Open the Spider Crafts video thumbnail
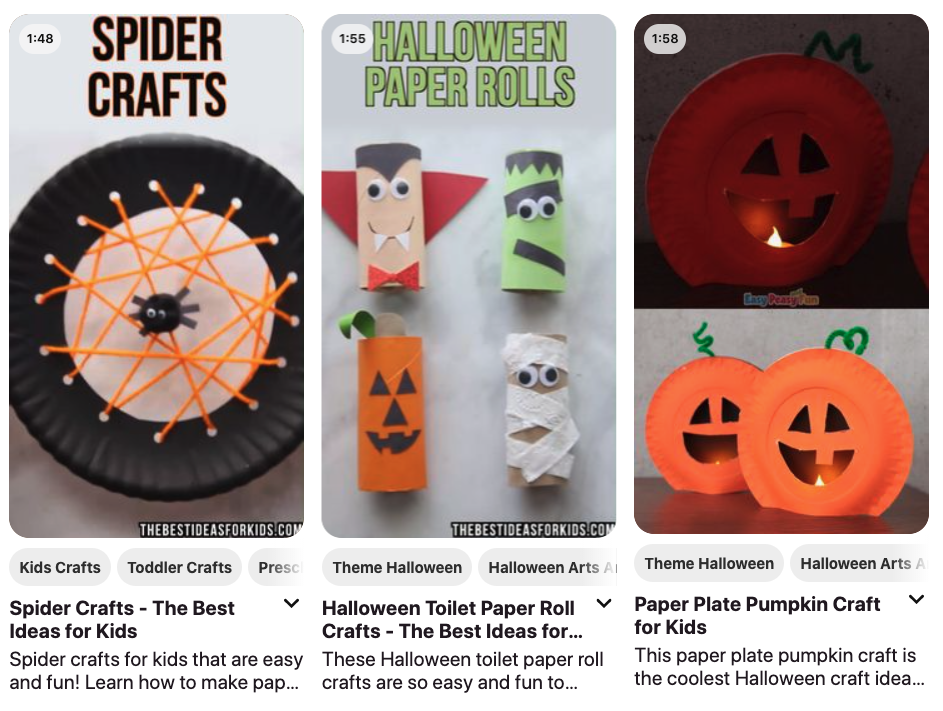Image resolution: width=943 pixels, height=711 pixels. coord(156,276)
